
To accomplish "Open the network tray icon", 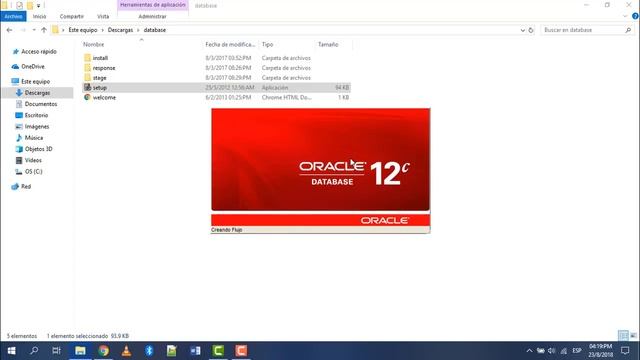I will [564, 351].
